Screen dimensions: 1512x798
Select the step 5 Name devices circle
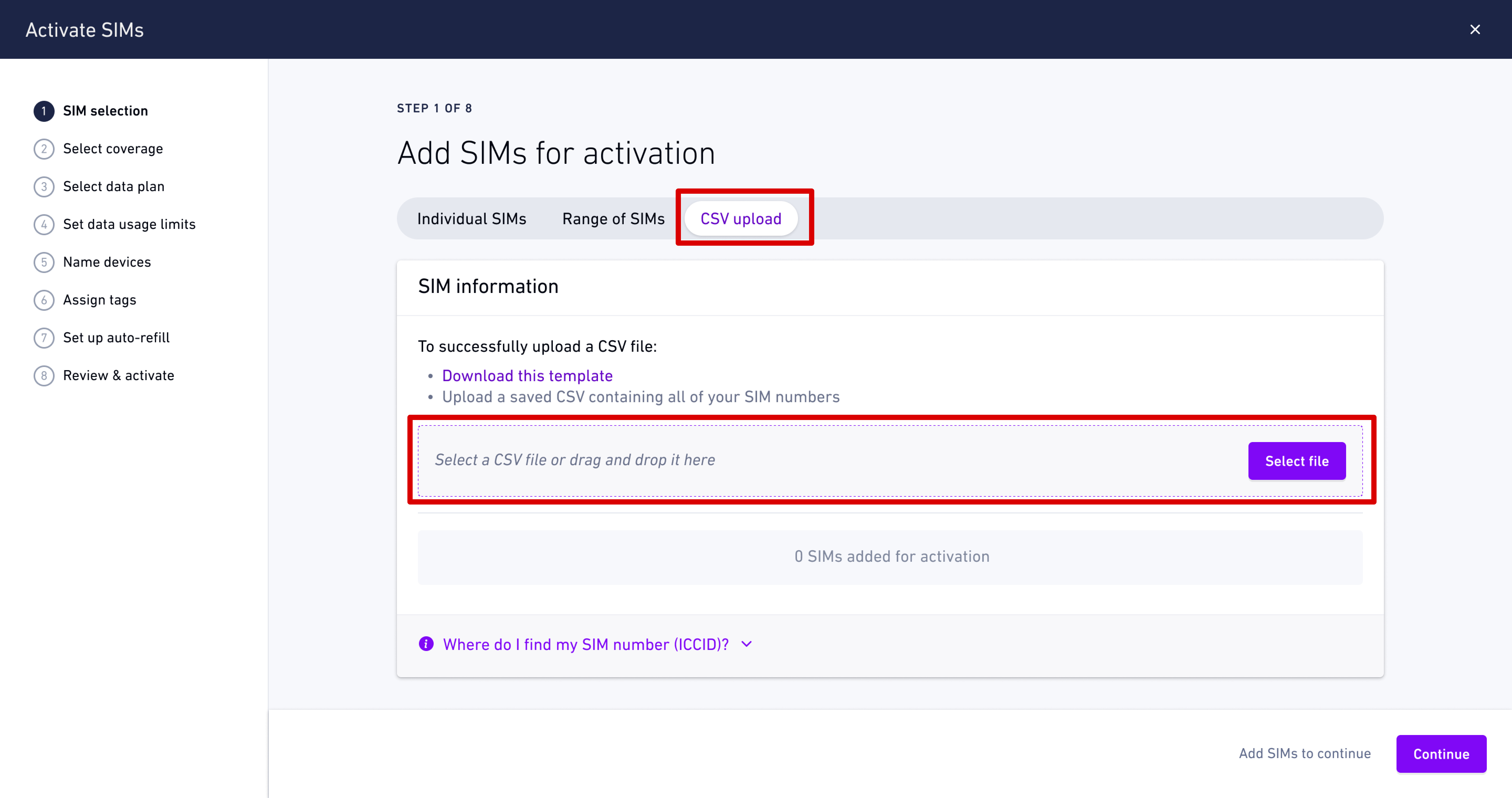click(44, 262)
